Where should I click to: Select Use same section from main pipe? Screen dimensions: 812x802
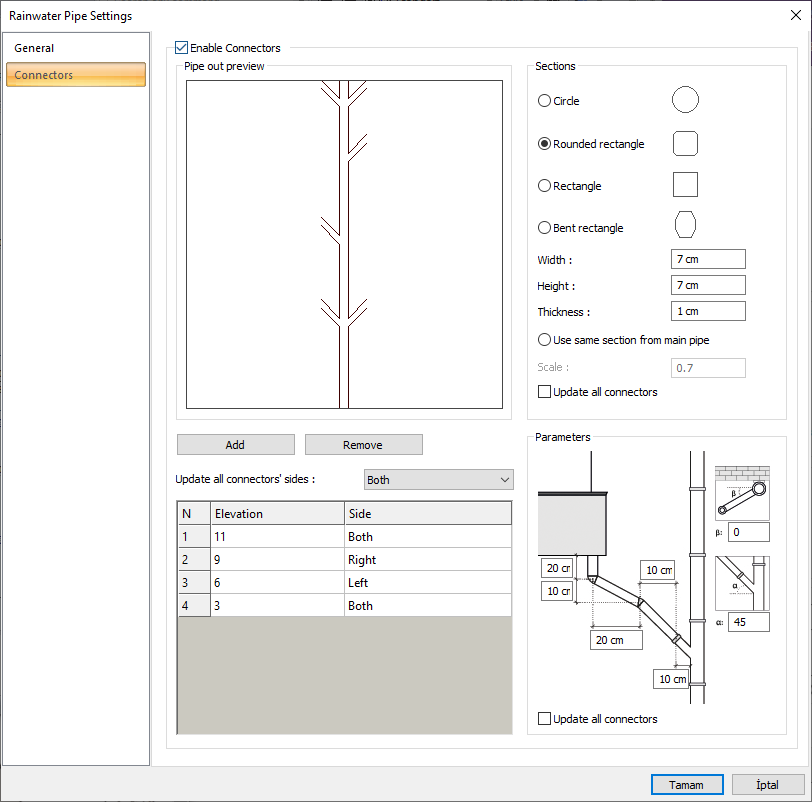pos(545,340)
